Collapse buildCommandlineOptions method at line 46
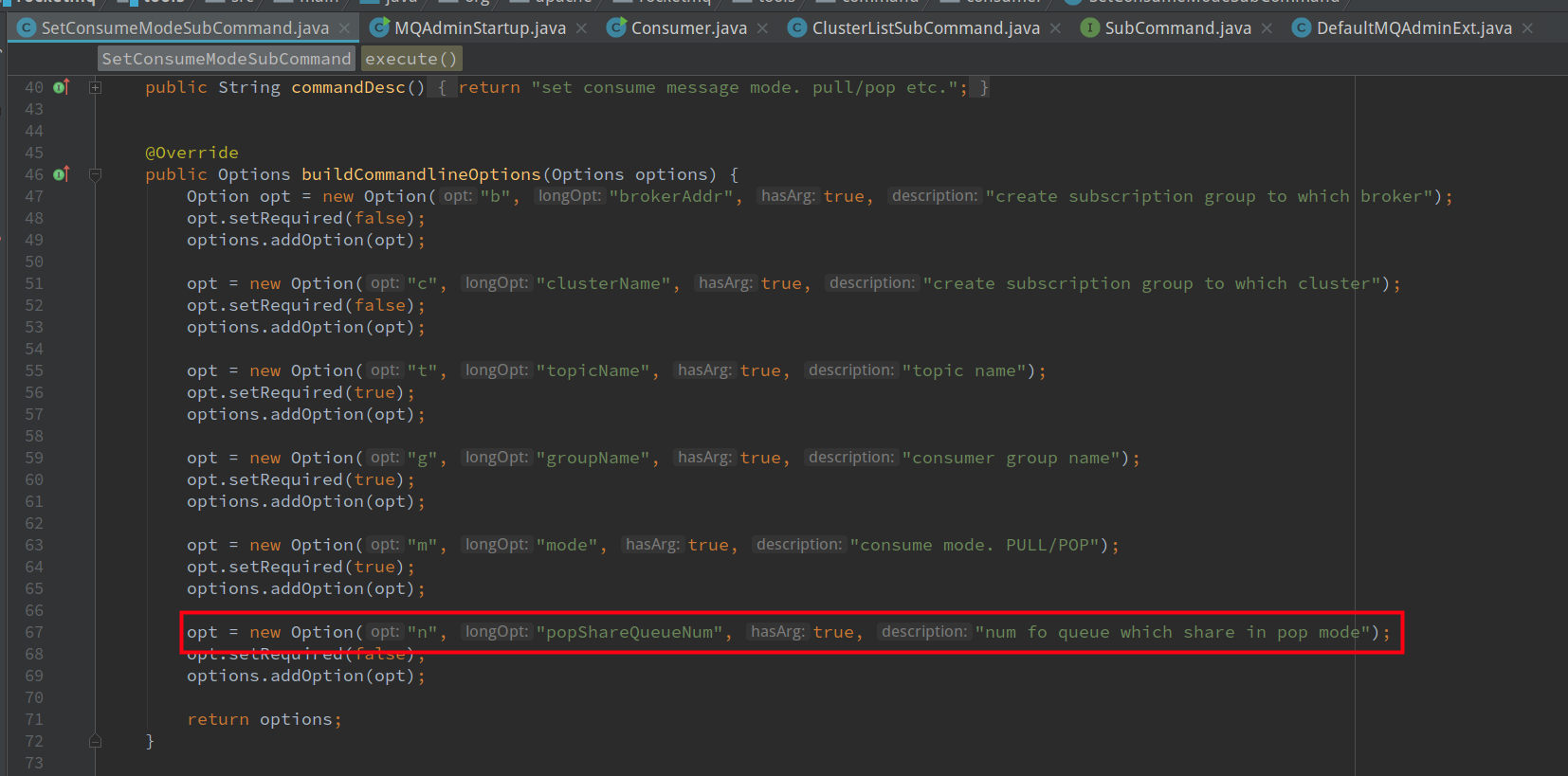The image size is (1568, 776). [95, 174]
